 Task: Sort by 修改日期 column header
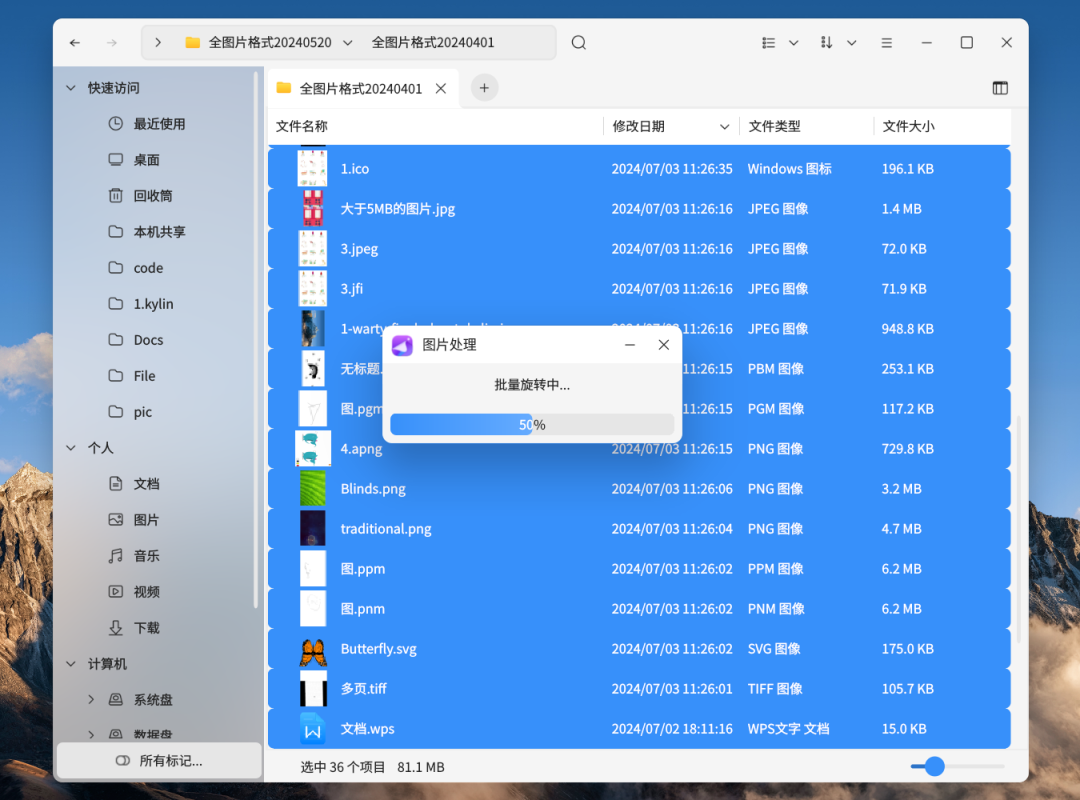pos(638,126)
